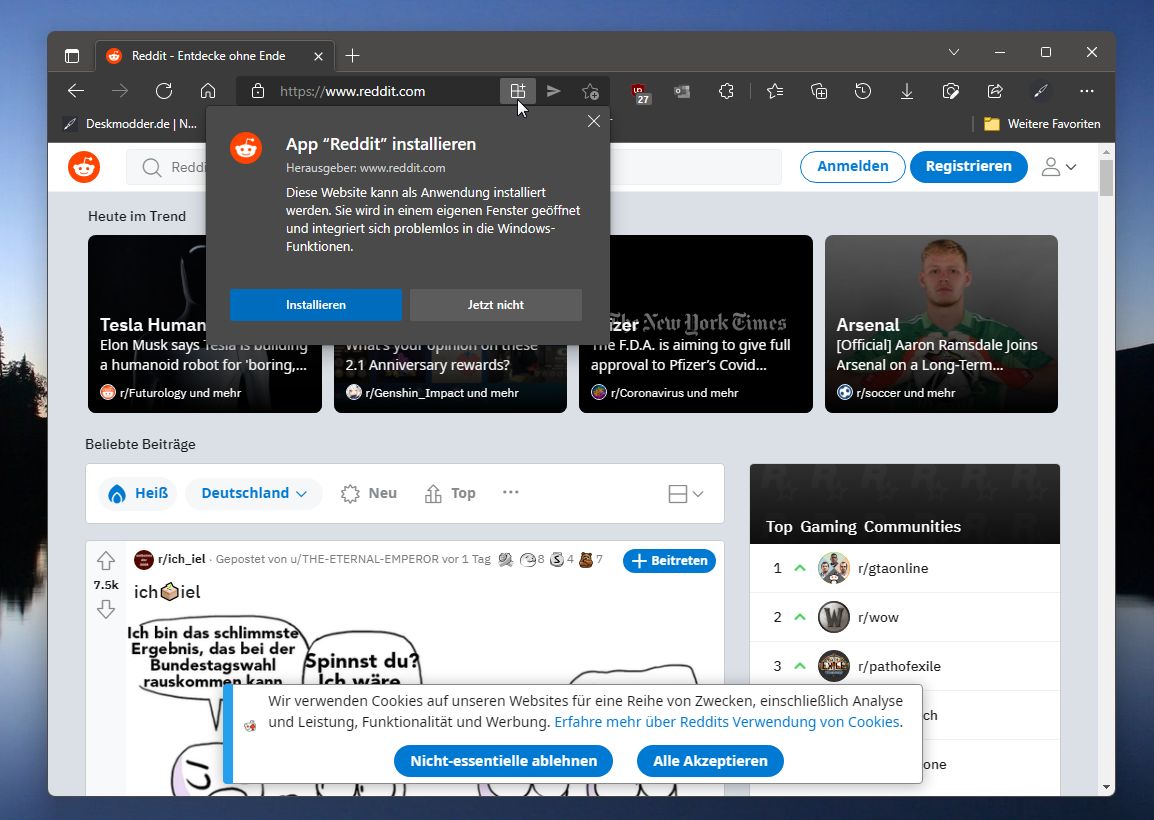
Task: Open the red extension with badge 27
Action: [640, 93]
